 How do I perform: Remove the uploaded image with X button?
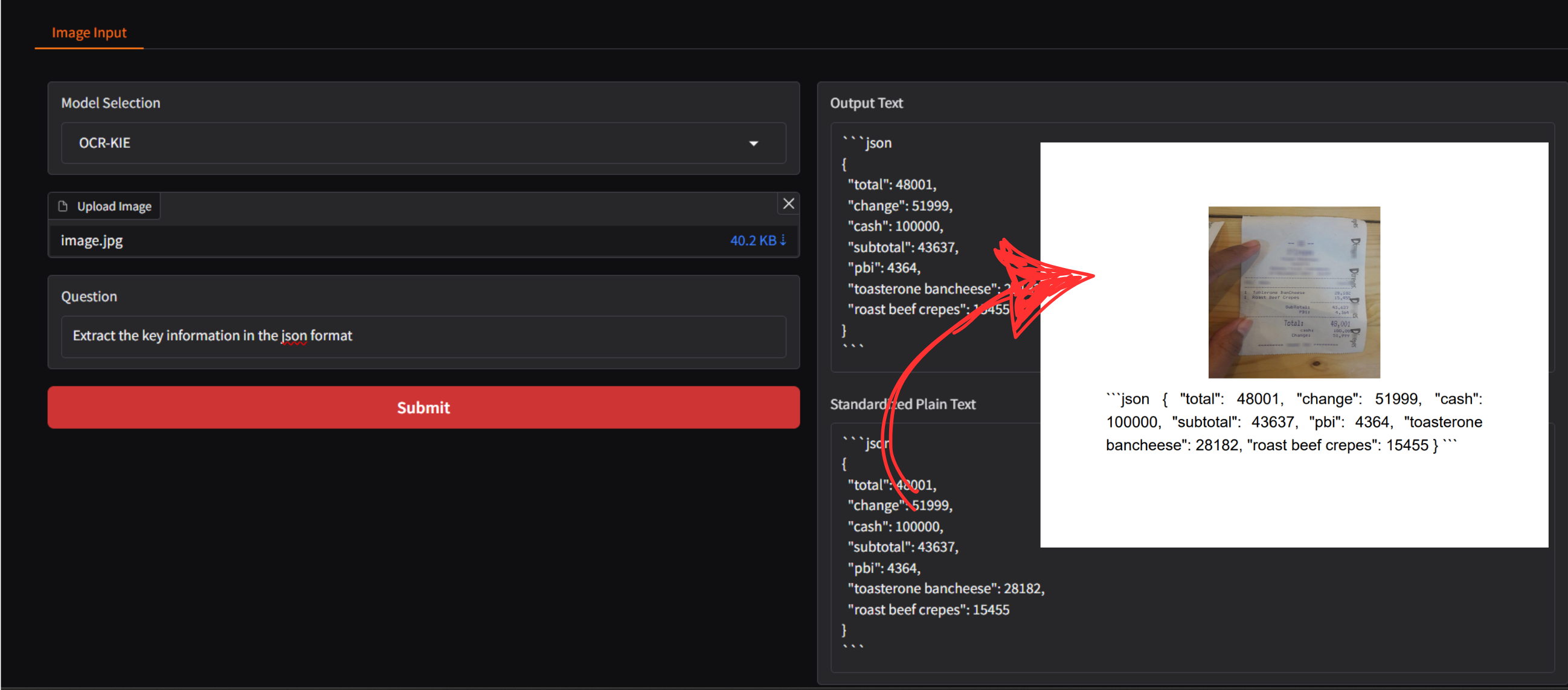pos(788,204)
